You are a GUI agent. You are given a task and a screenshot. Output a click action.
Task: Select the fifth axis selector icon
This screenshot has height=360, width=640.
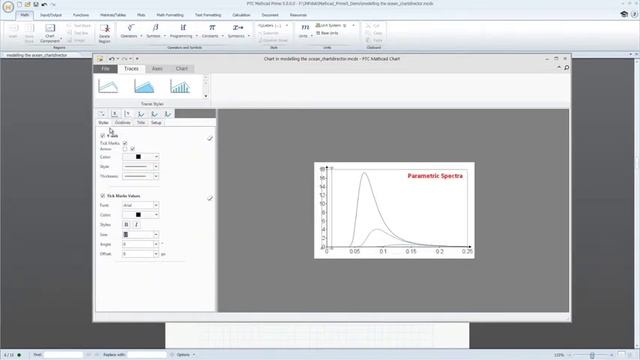(155, 114)
